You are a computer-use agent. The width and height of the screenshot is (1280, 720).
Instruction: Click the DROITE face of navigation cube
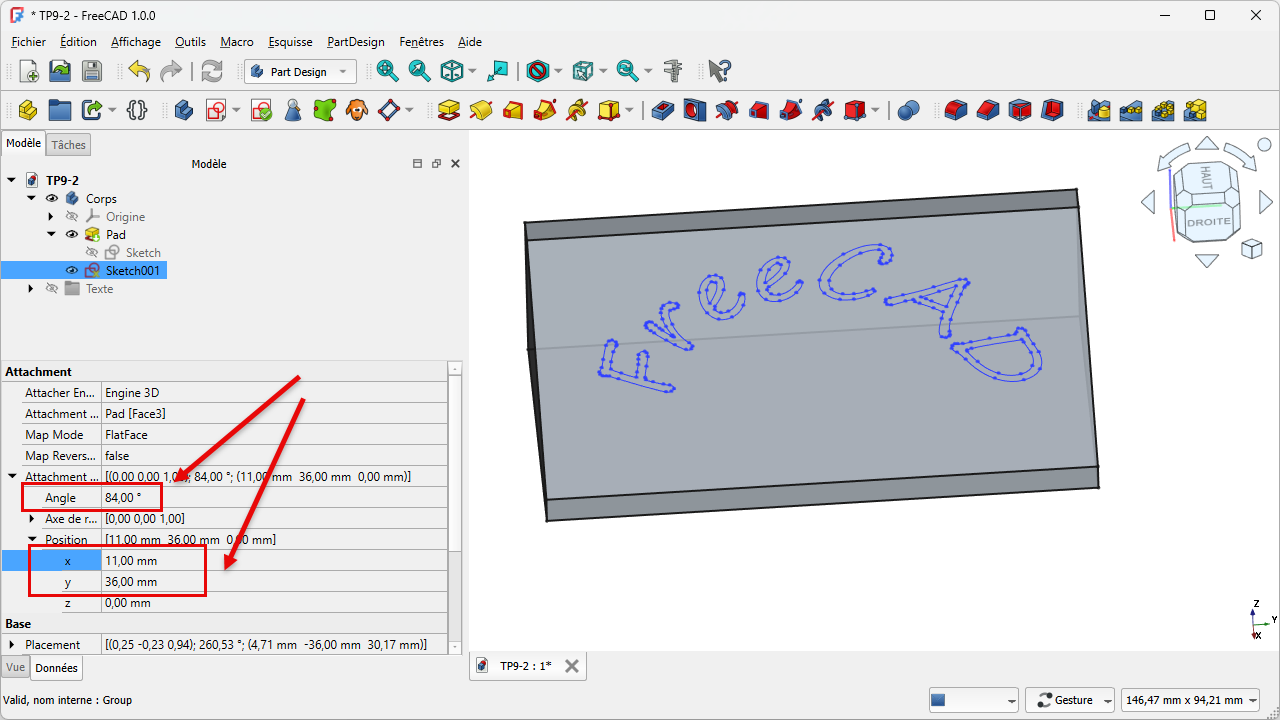pos(1209,221)
